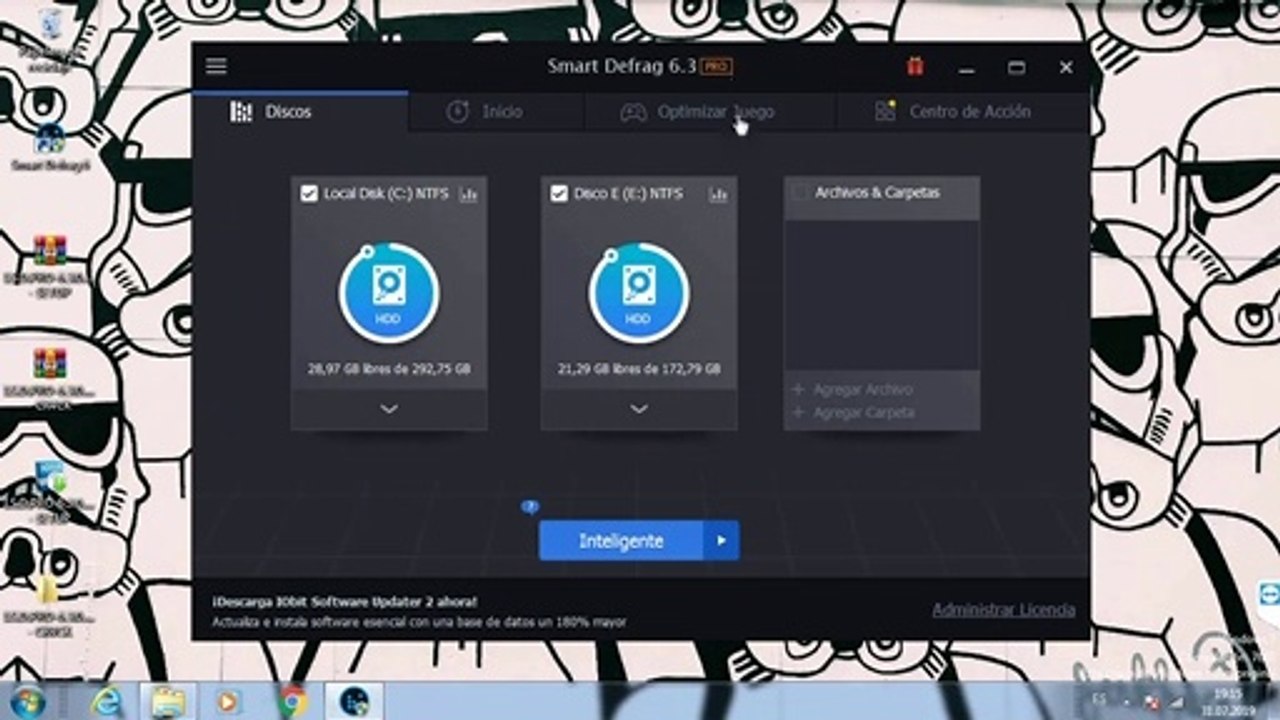
Task: Open the Windows Start button
Action: click(27, 701)
